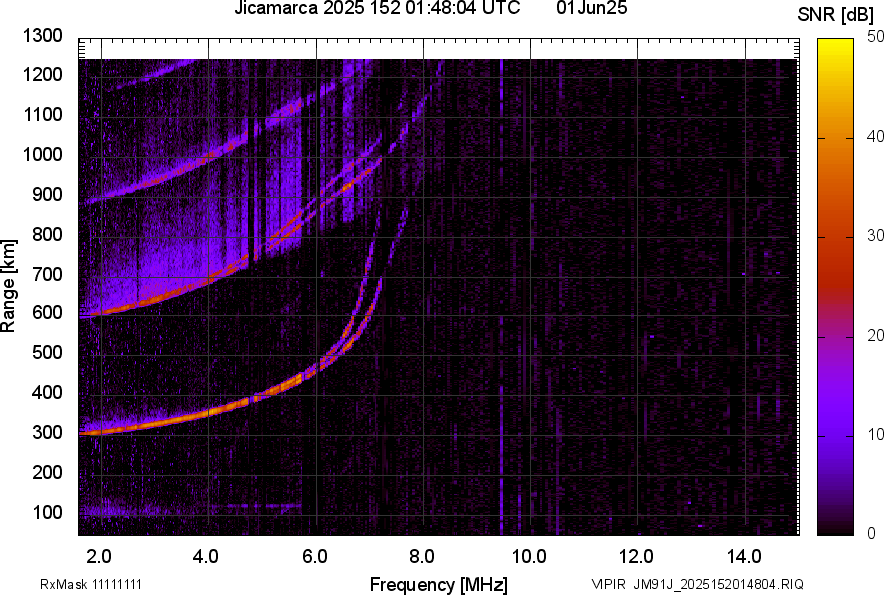This screenshot has height=595, width=884.
Task: Click the colorbar tick label '20'
Action: (x=876, y=335)
